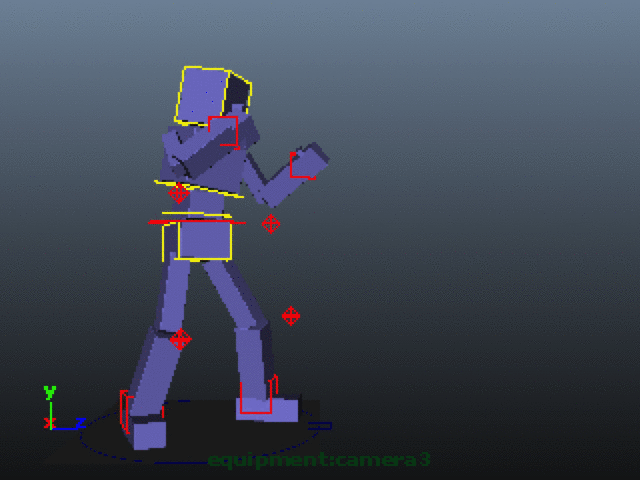Pick the yellow chest control line across torso
Viewport: 640px width, 480px height.
point(199,189)
